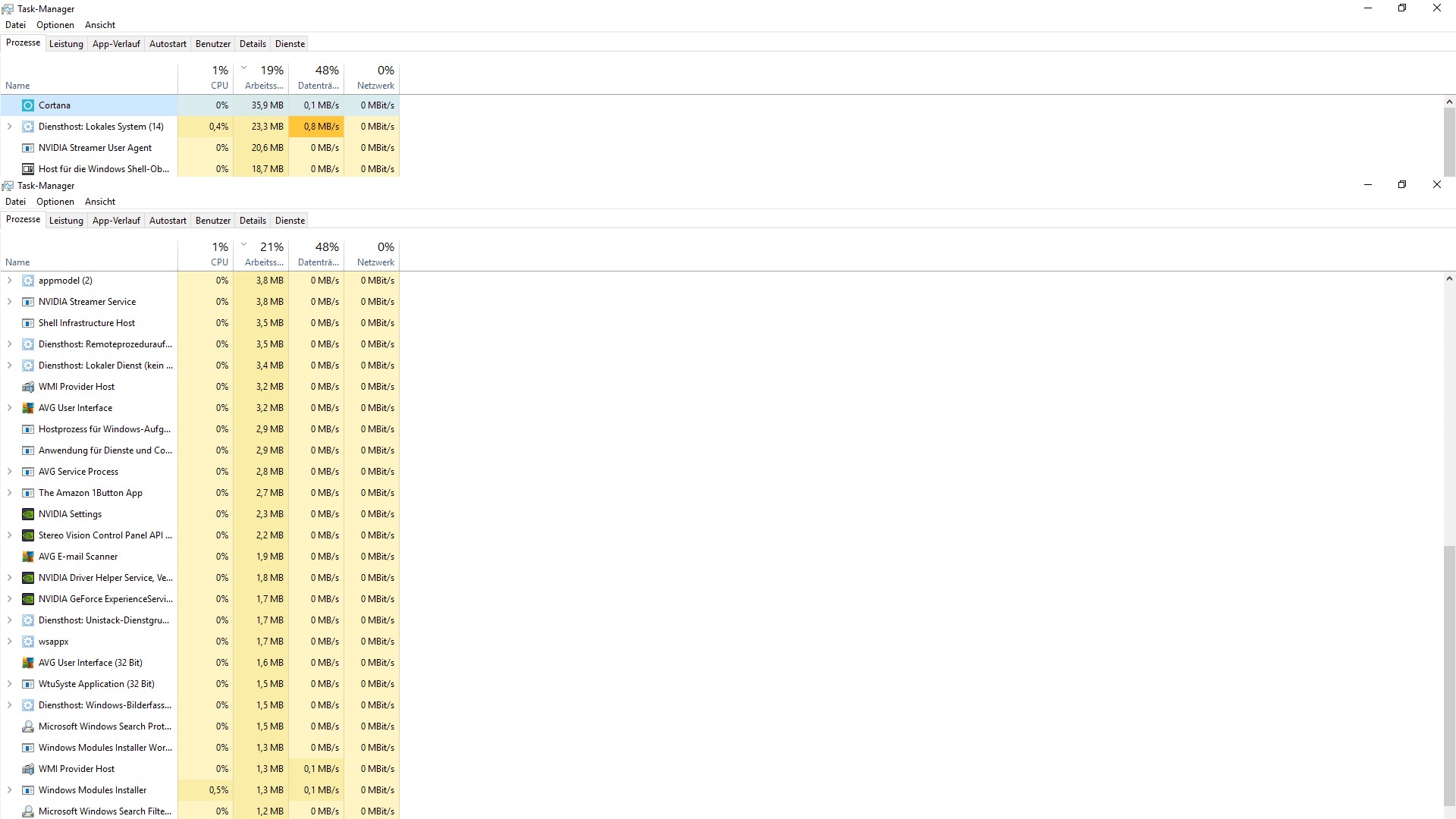Viewport: 1456px width, 819px height.
Task: Click the Shell Infrastructure Host icon
Action: [28, 323]
